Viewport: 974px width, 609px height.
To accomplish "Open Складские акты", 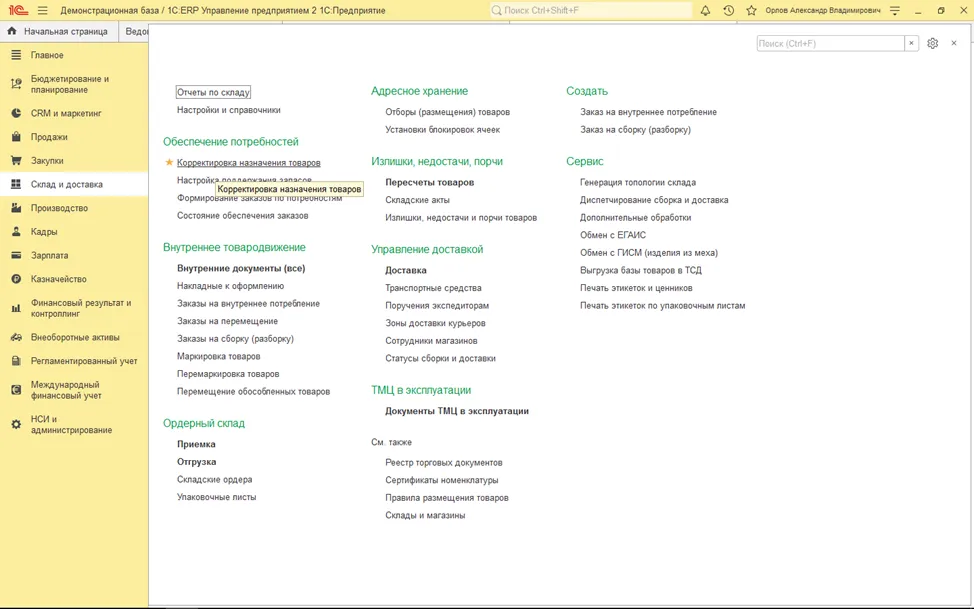I will (x=417, y=200).
